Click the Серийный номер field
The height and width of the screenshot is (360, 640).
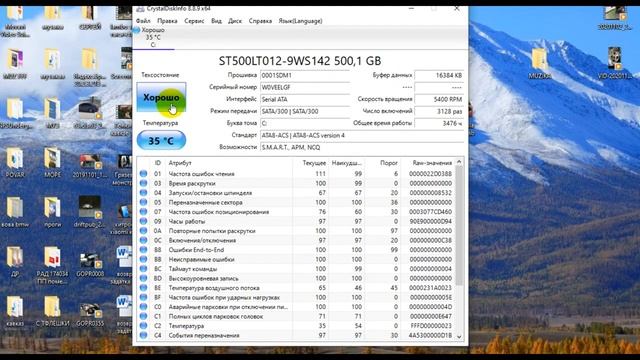305,87
